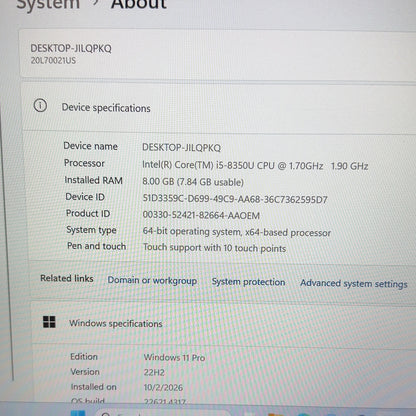Open the Domain or workgroup link
Image resolution: width=416 pixels, height=416 pixels.
pos(152,280)
